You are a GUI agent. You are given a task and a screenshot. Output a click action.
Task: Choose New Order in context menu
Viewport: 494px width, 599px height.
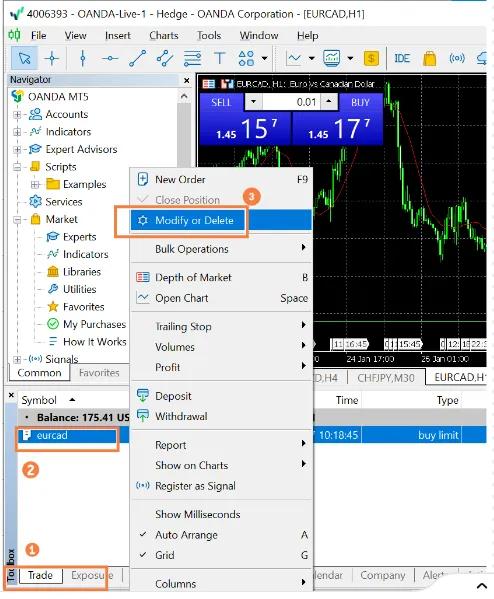click(x=222, y=179)
